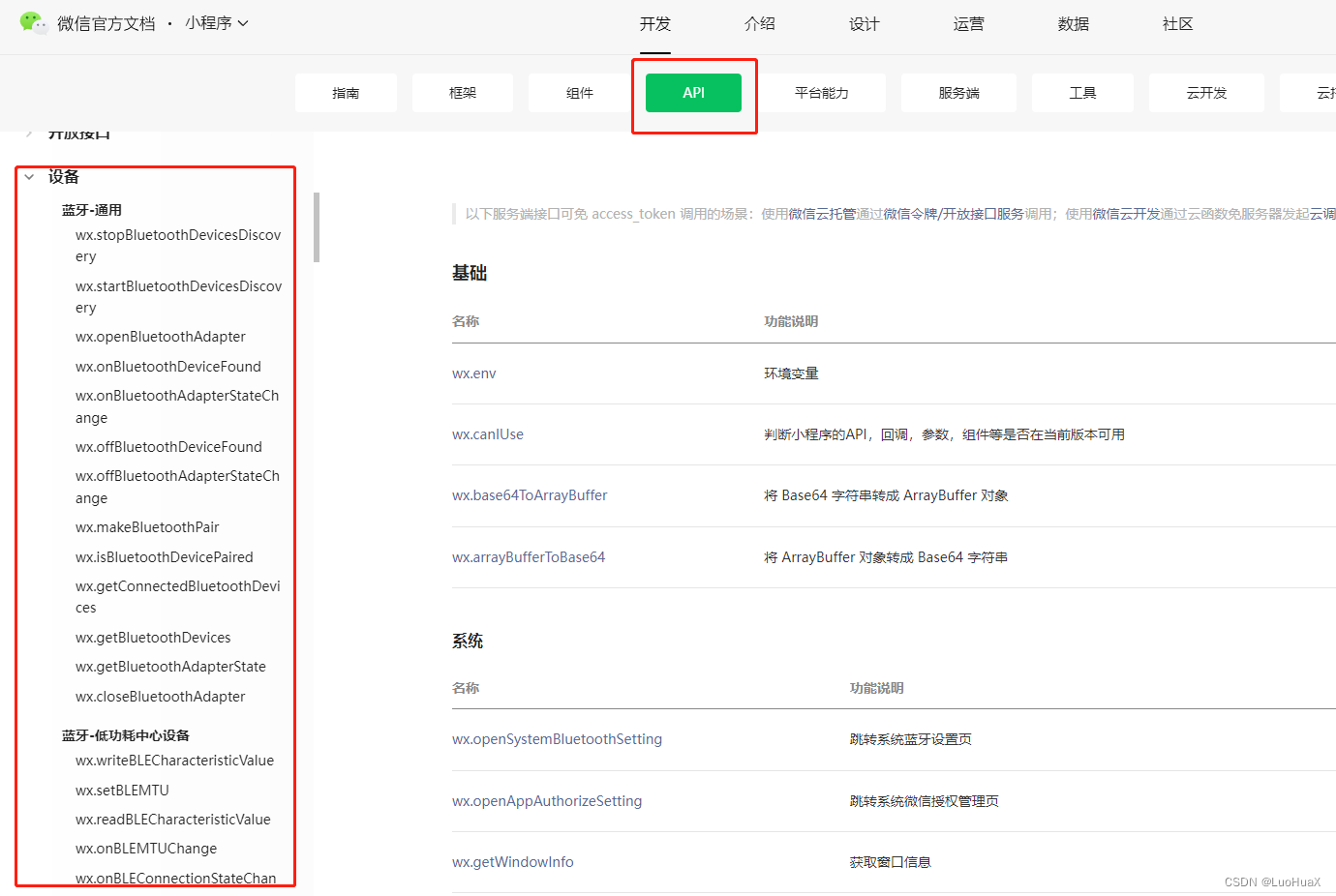Open wx.offBluetoothAdapterStateChange sidebar entry
1336x896 pixels.
tap(177, 487)
